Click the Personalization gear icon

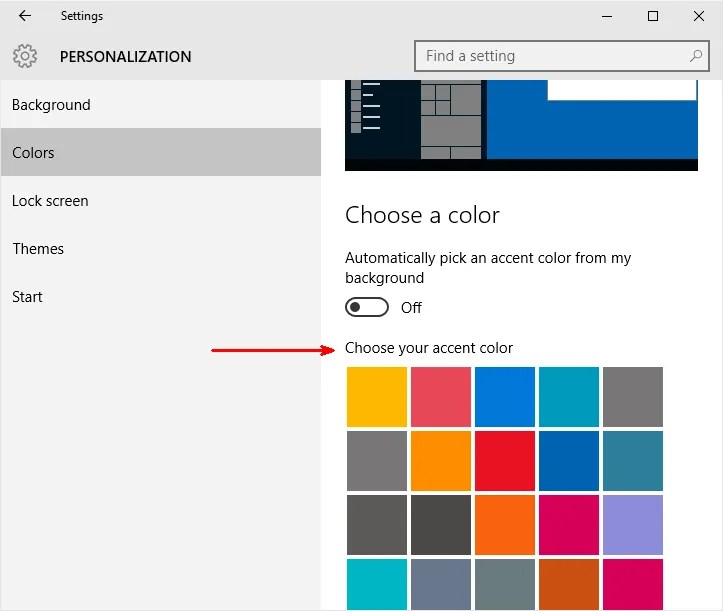25,56
